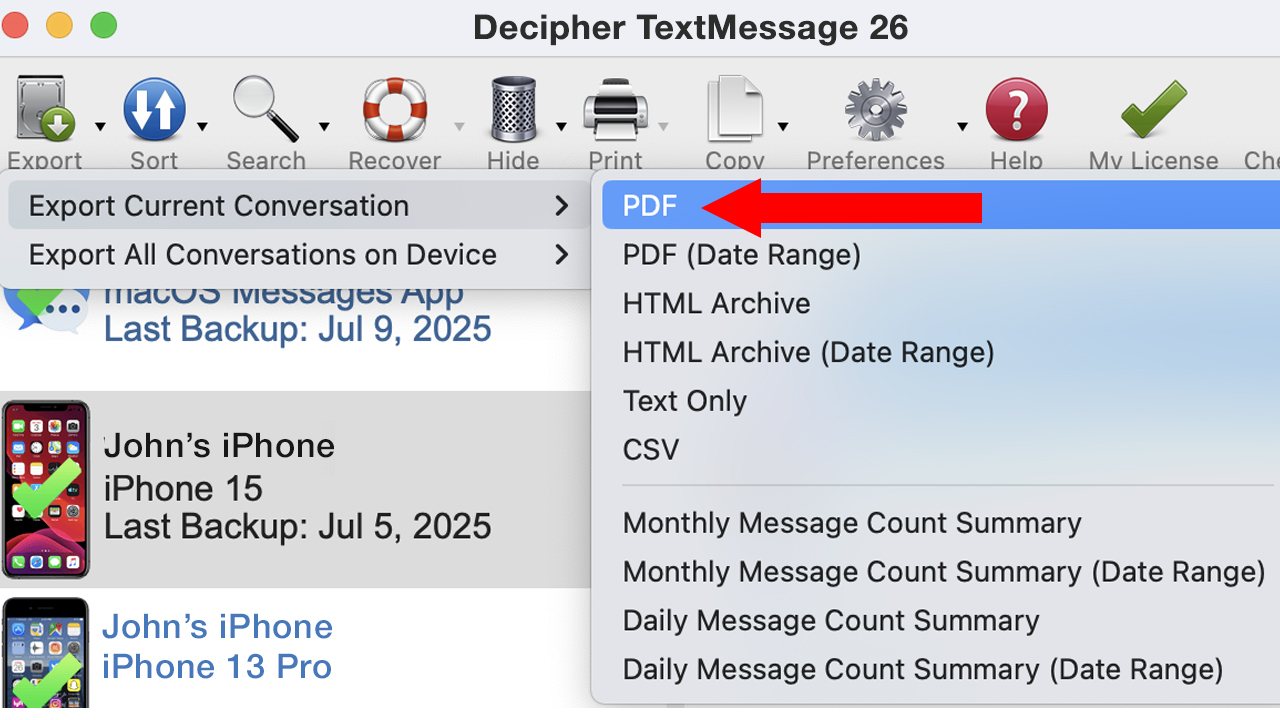Select John's iPhone 15 backup
The height and width of the screenshot is (720, 1280).
[x=297, y=487]
